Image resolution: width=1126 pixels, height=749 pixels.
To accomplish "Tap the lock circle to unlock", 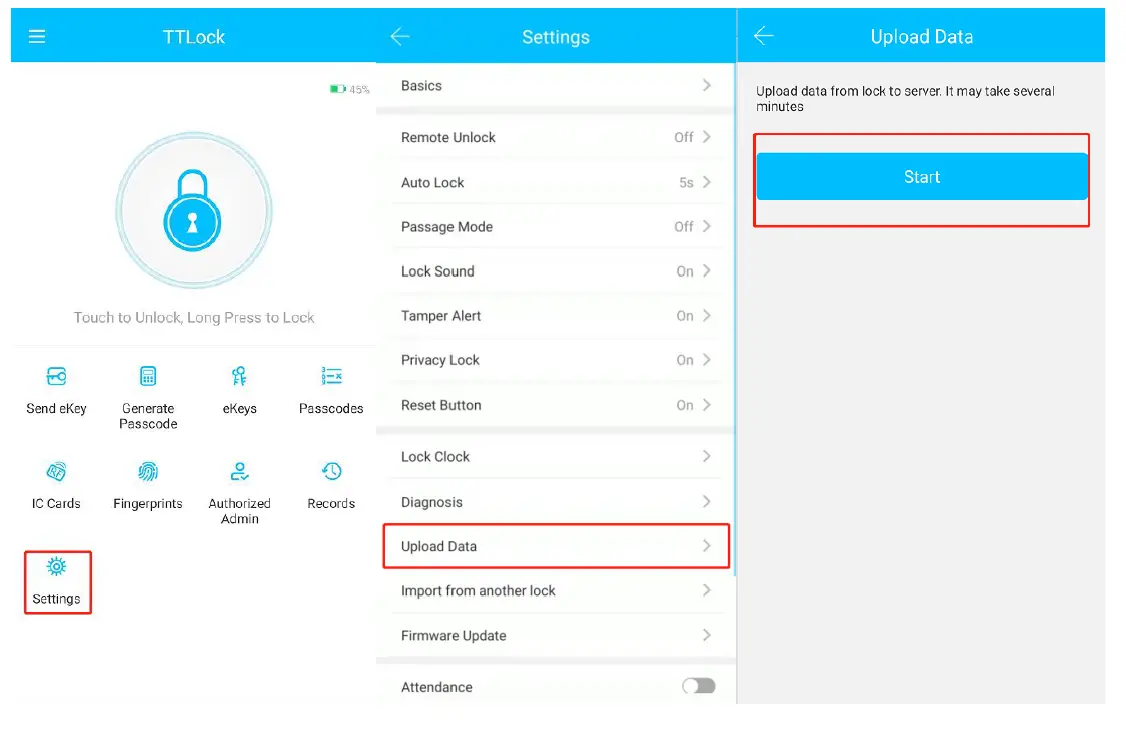I will [193, 211].
